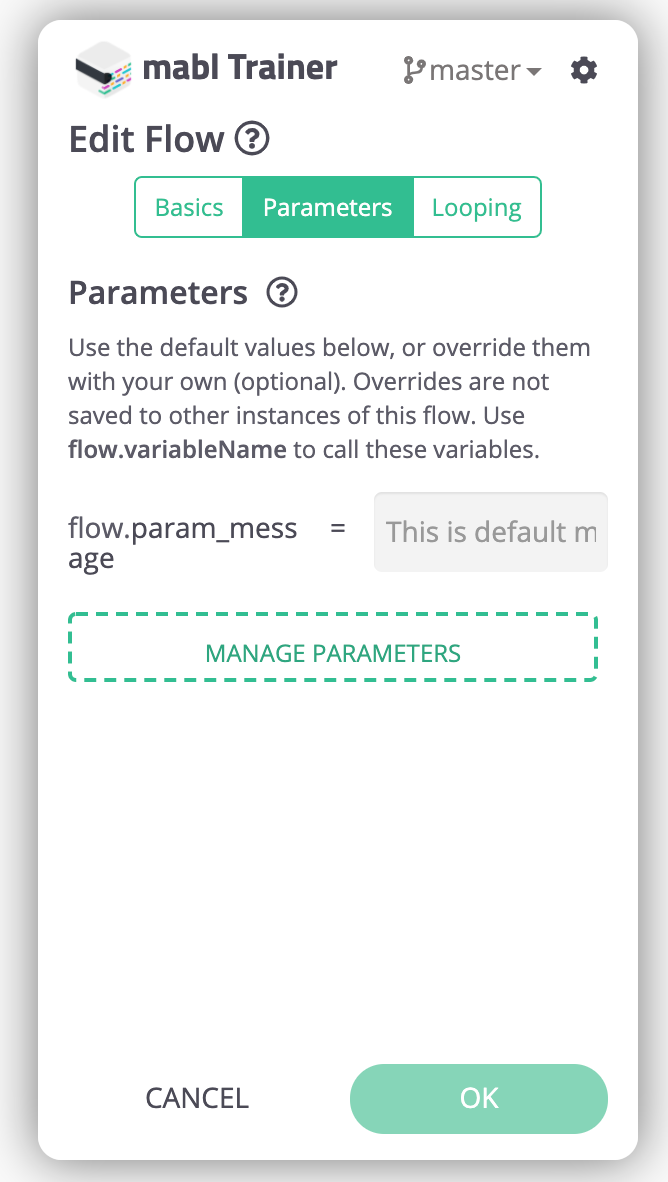Screen dimensions: 668x1182
Task: Open the Looping tab
Action: pyautogui.click(x=476, y=207)
